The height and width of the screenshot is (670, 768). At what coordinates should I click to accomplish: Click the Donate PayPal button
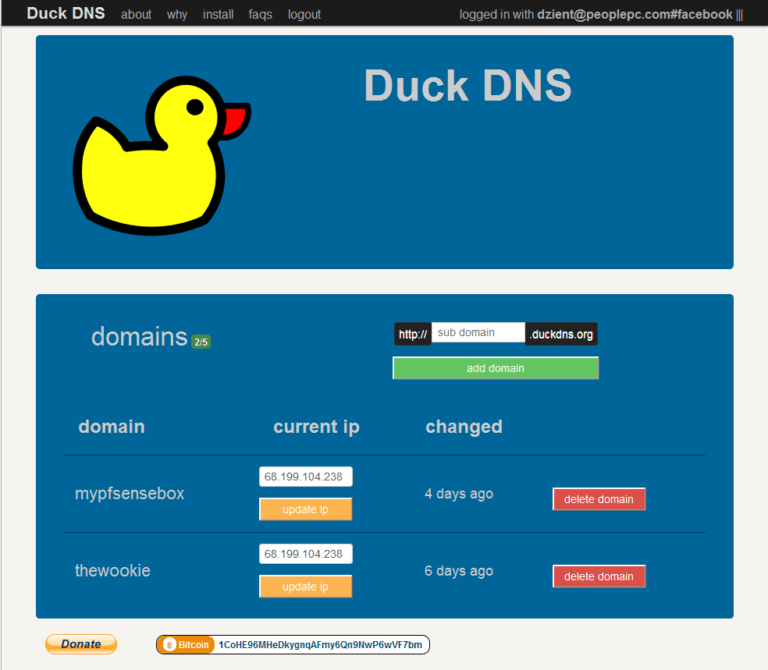click(x=81, y=644)
